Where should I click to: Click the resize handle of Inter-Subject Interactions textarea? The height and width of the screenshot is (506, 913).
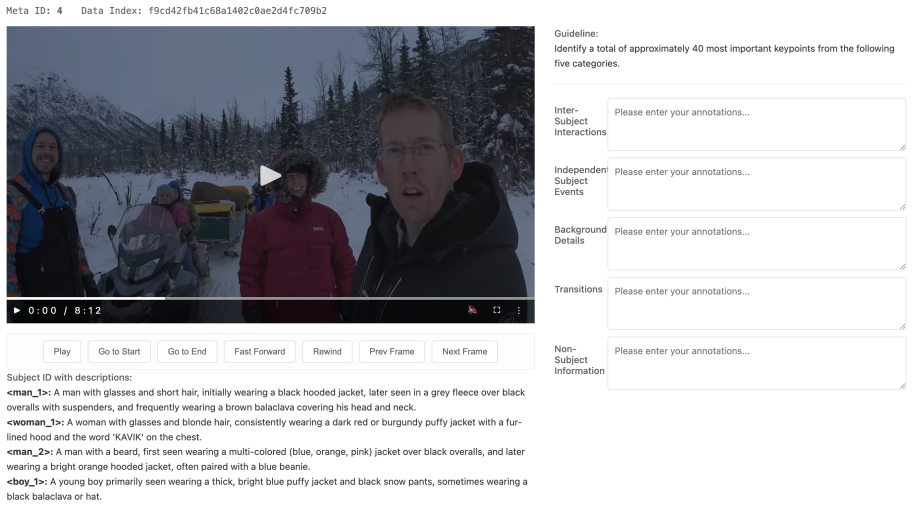[903, 147]
